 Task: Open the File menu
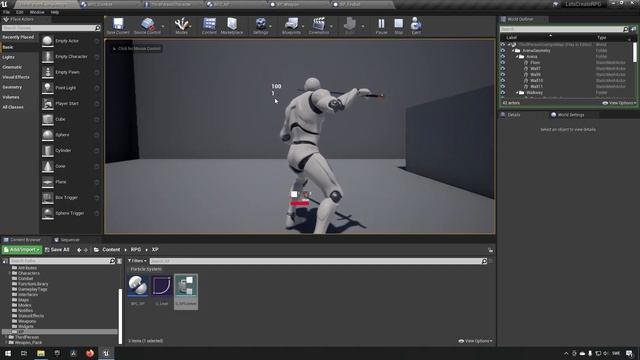[7, 12]
